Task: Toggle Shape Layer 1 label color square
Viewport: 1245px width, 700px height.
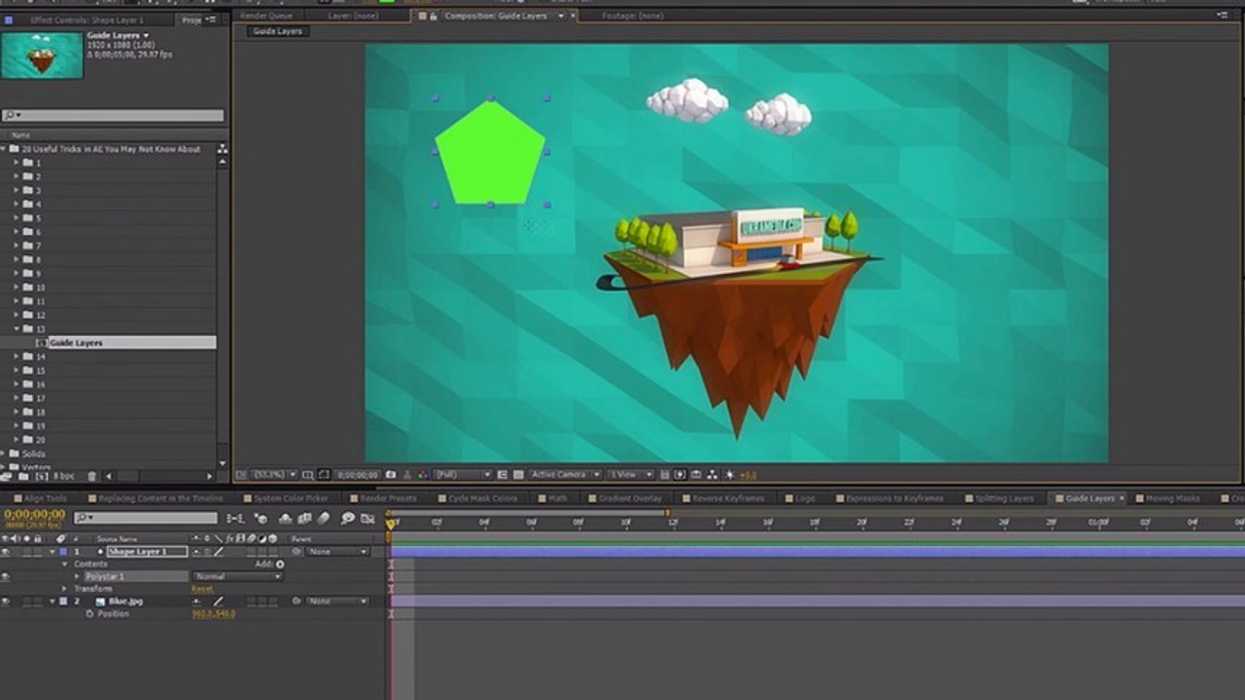Action: coord(64,552)
